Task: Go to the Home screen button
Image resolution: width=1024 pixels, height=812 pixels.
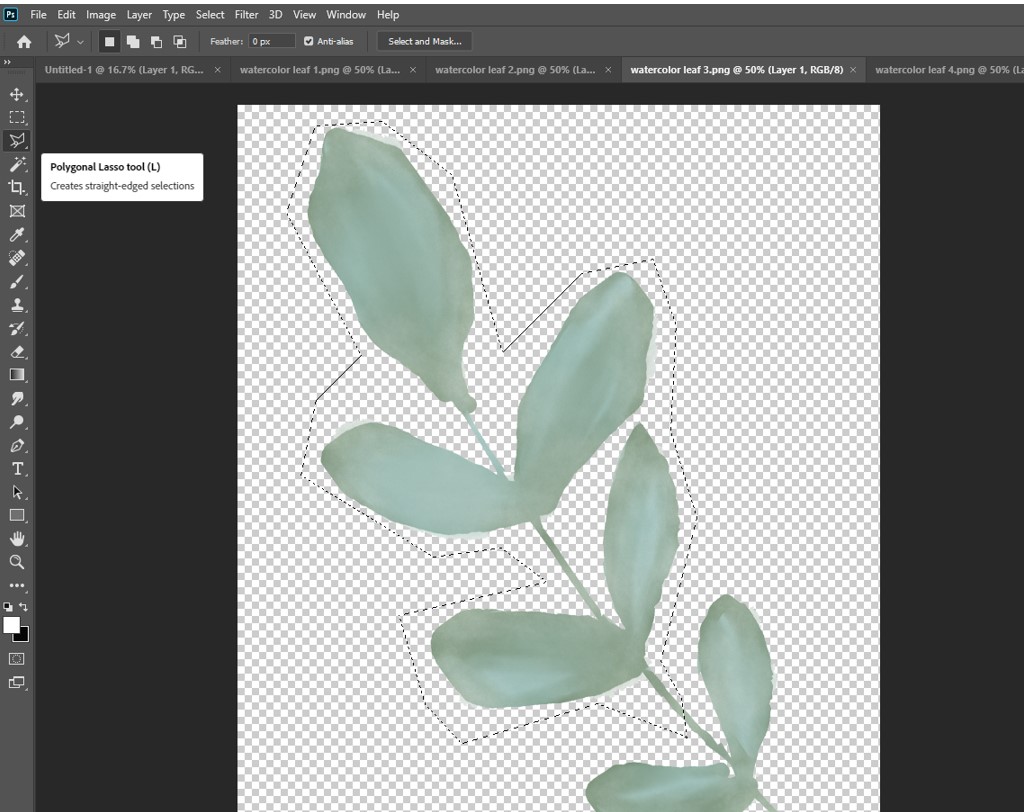Action: 24,41
